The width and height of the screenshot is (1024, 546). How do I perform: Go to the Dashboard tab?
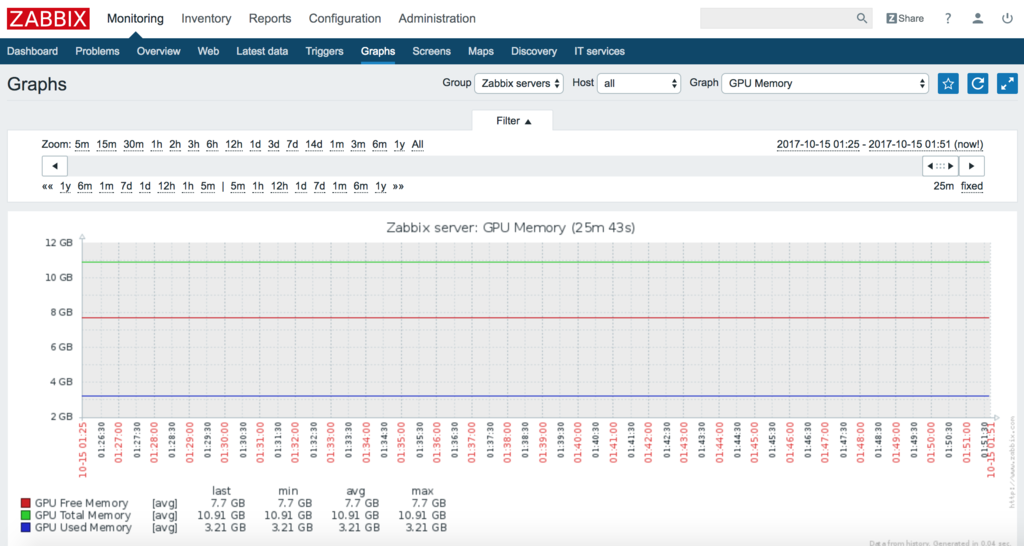click(32, 51)
